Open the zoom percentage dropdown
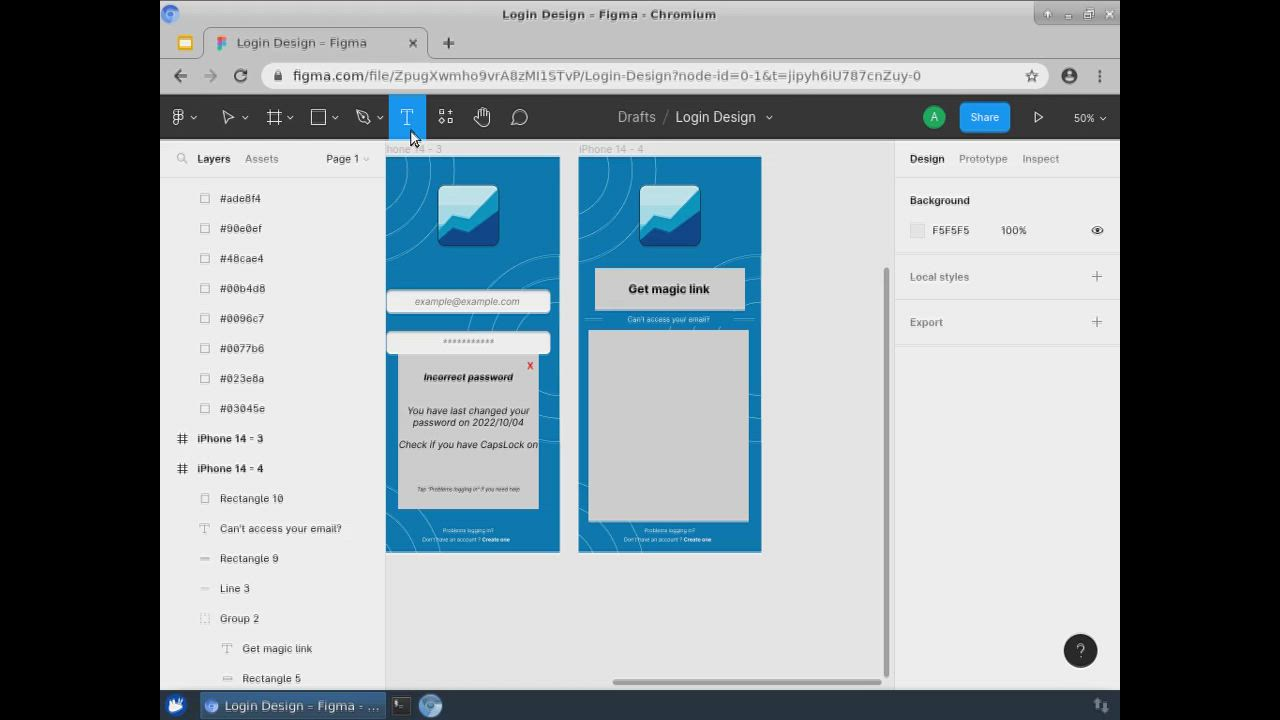 1089,117
